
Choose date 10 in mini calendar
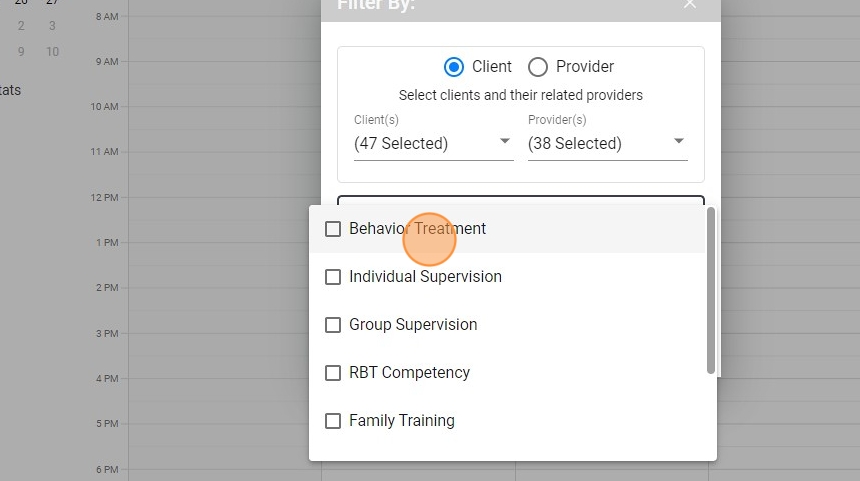coord(52,52)
